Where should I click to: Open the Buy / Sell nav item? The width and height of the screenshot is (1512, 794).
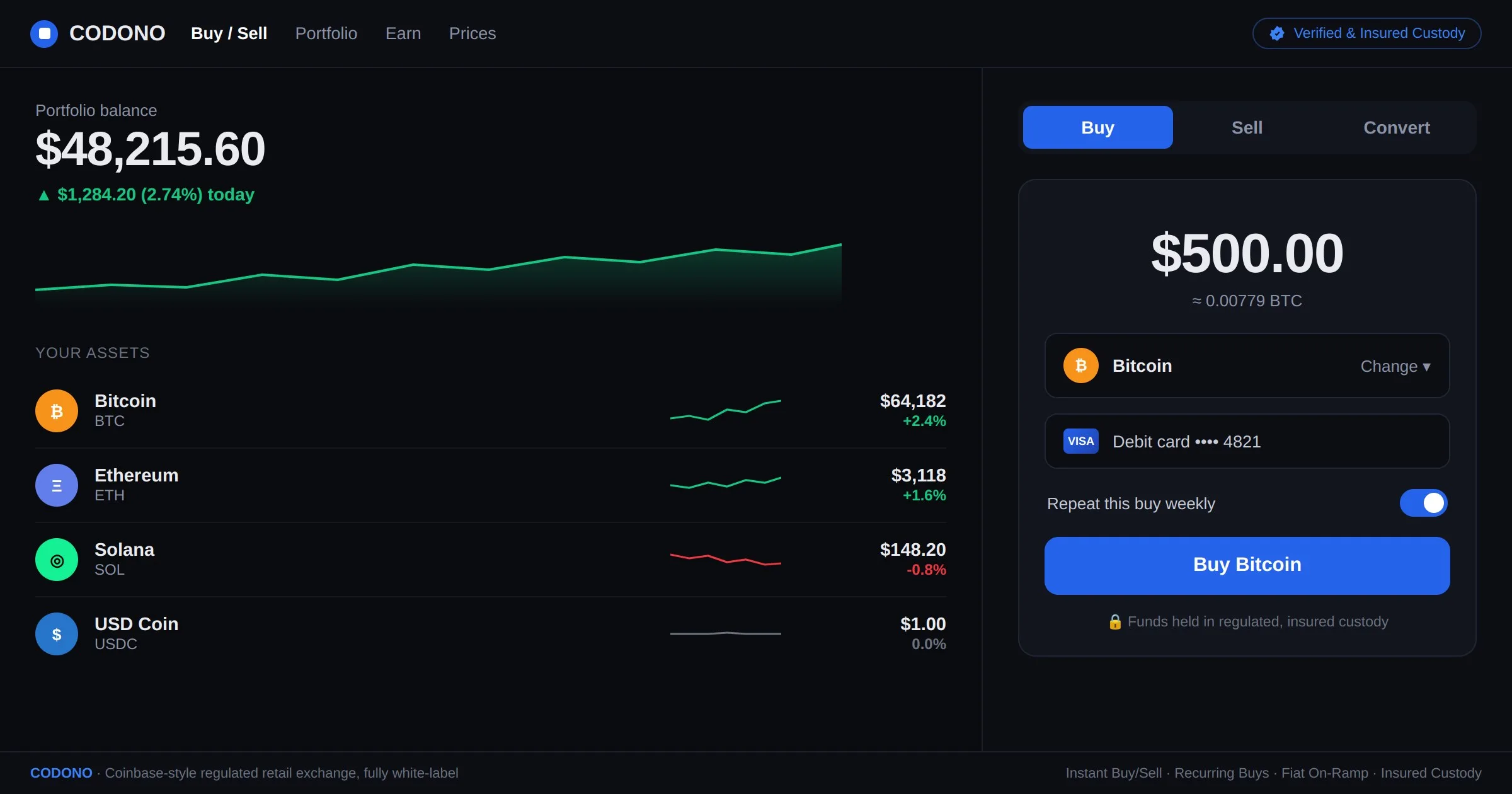tap(229, 33)
